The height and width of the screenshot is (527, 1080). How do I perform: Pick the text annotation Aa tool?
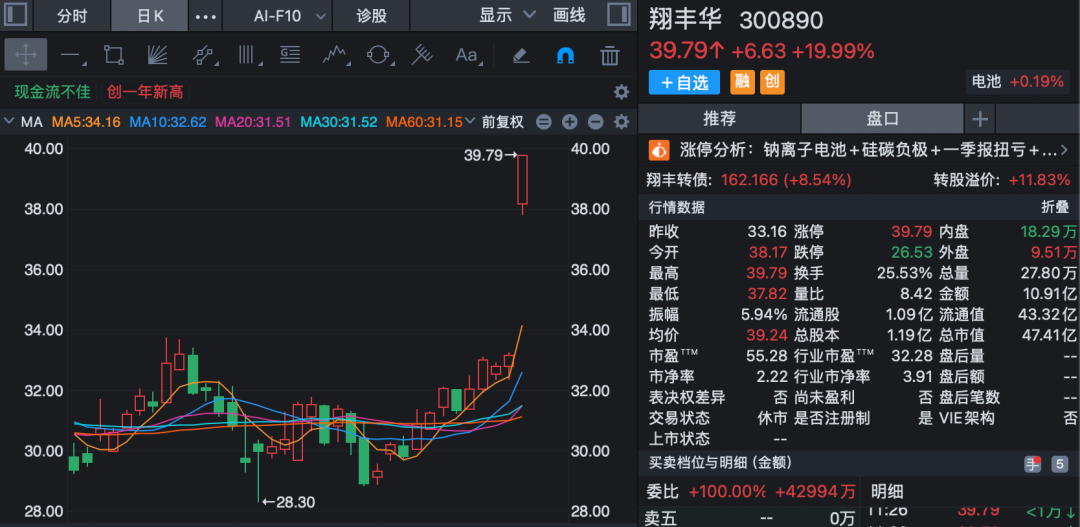click(466, 55)
